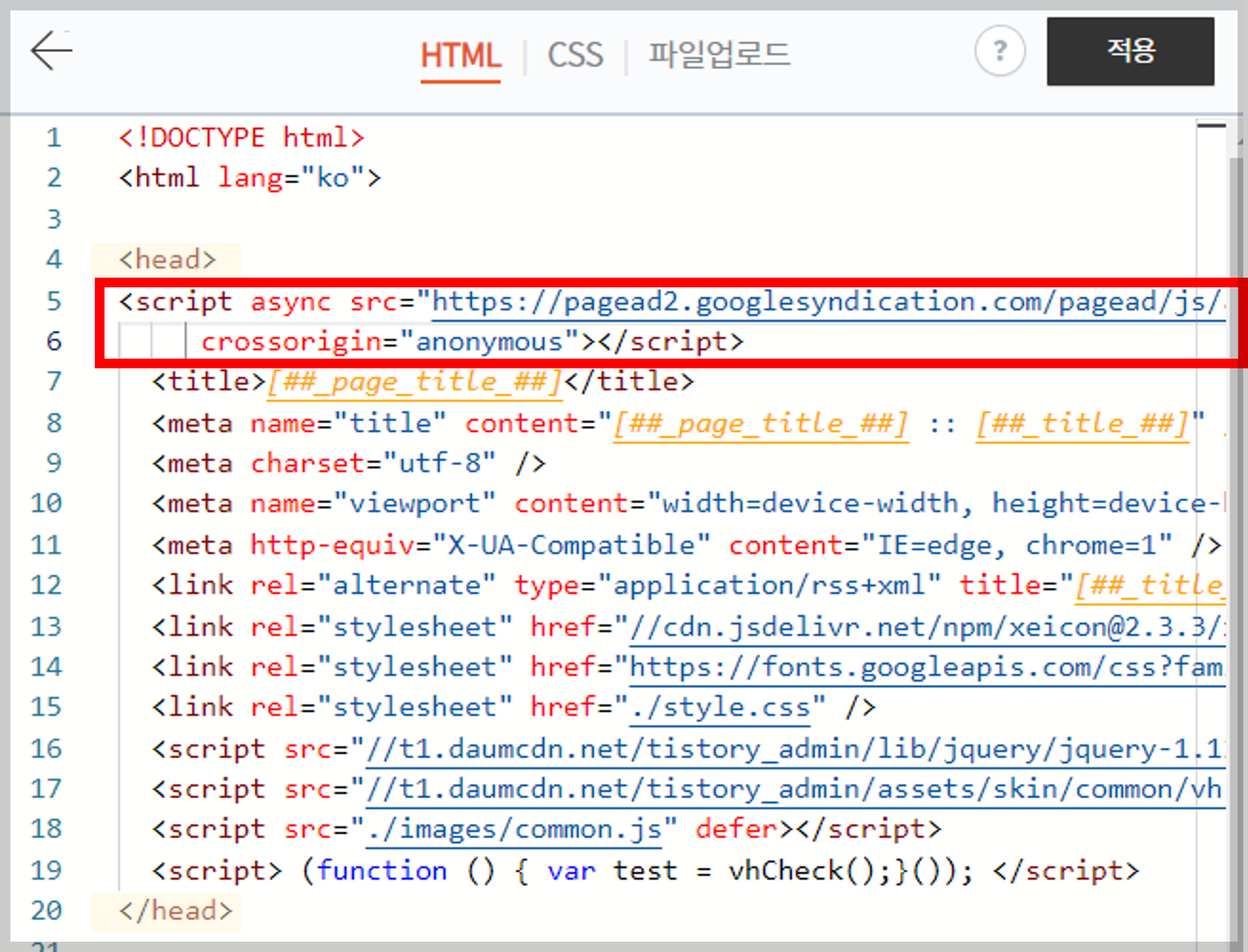Click the googlesyndication script URL

(x=828, y=302)
